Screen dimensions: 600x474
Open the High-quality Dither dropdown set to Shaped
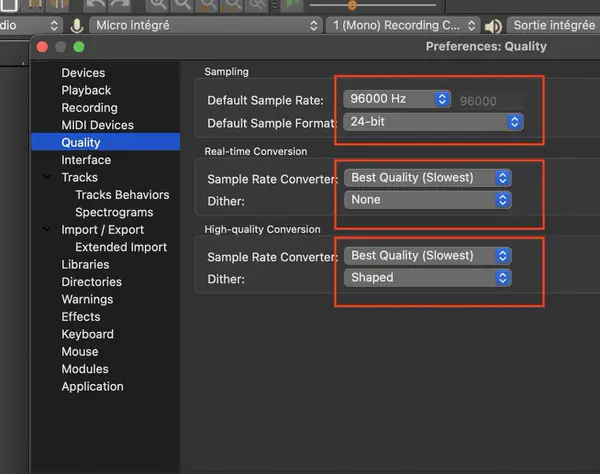pyautogui.click(x=428, y=278)
